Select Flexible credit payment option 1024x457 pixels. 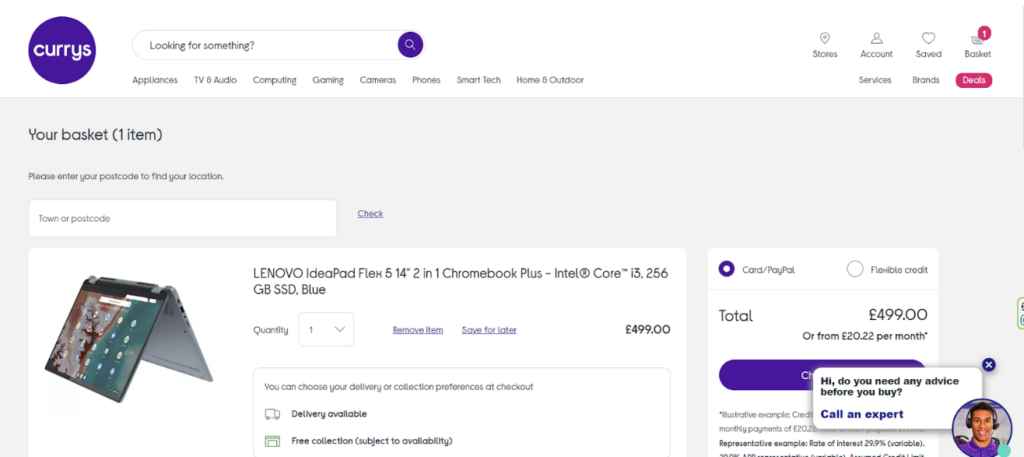pyautogui.click(x=855, y=269)
